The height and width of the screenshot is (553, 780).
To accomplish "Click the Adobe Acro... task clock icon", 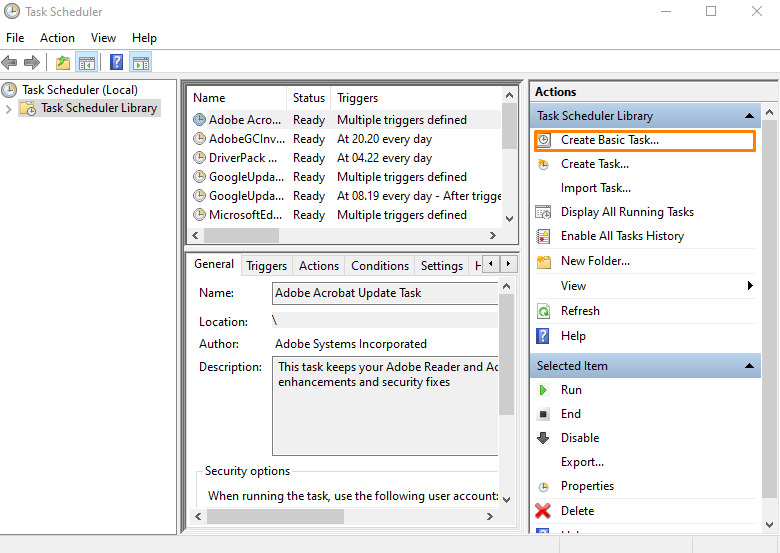I will point(199,120).
